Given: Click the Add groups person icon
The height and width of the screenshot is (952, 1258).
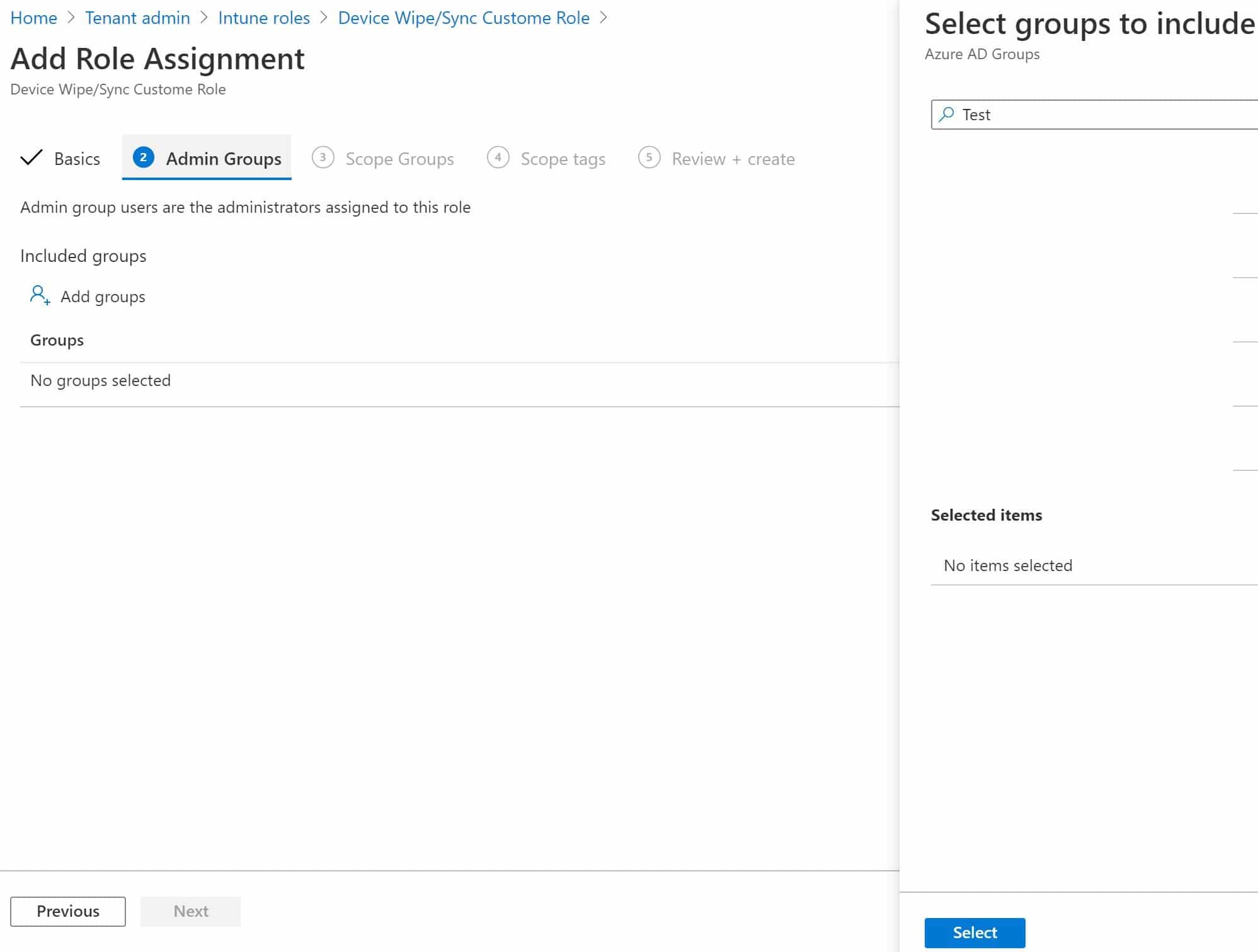Looking at the screenshot, I should click(39, 296).
